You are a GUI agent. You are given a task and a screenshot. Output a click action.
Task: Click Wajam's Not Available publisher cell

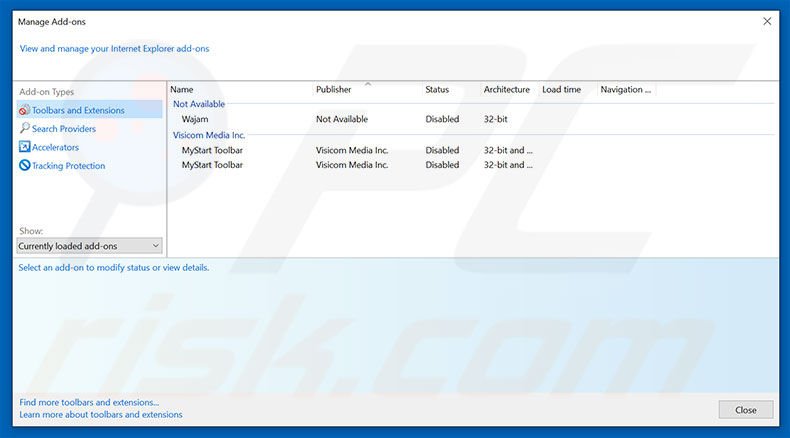342,119
